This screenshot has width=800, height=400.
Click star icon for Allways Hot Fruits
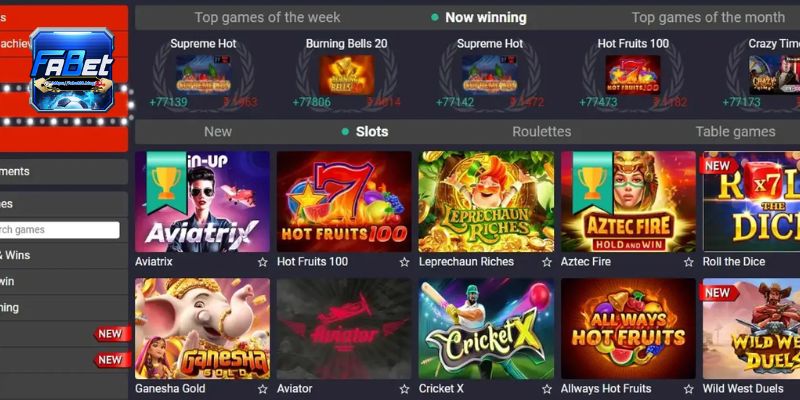pyautogui.click(x=688, y=389)
